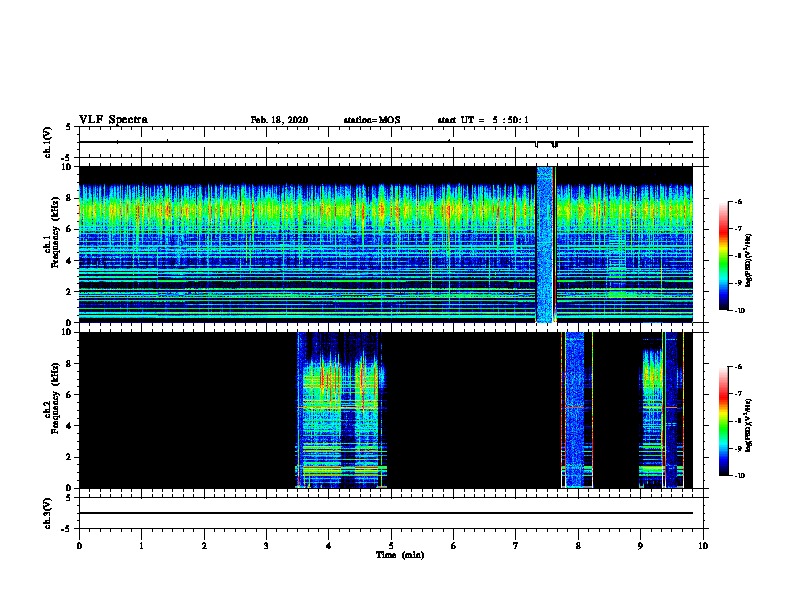
Task: Click the "8" kHz tick on ch.2 frequency axis
Action: coord(70,364)
